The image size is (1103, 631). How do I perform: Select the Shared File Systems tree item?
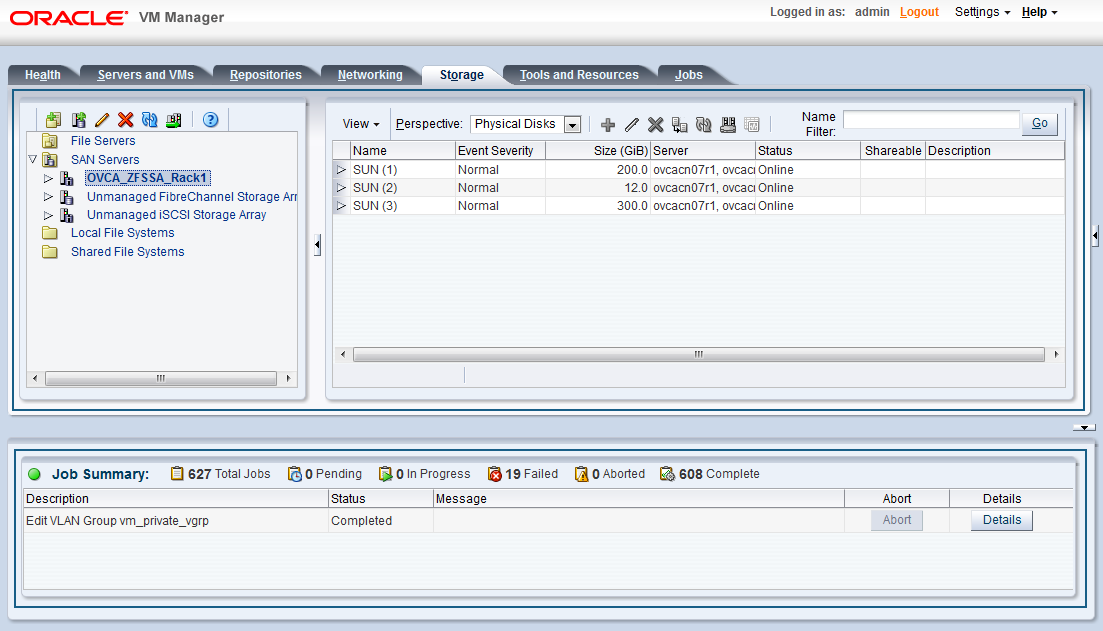[x=127, y=252]
